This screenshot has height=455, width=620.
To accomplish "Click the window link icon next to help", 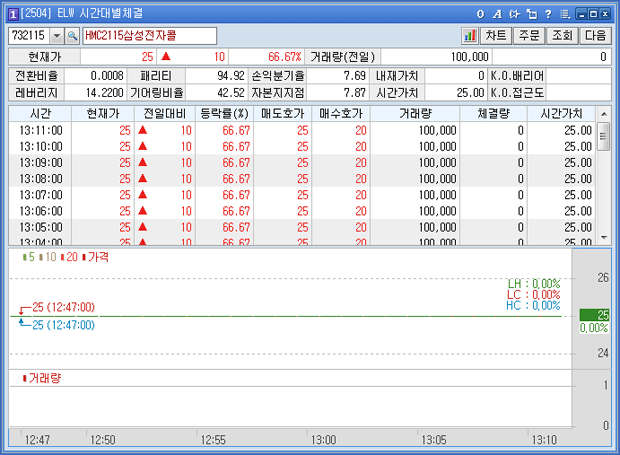I will [531, 13].
